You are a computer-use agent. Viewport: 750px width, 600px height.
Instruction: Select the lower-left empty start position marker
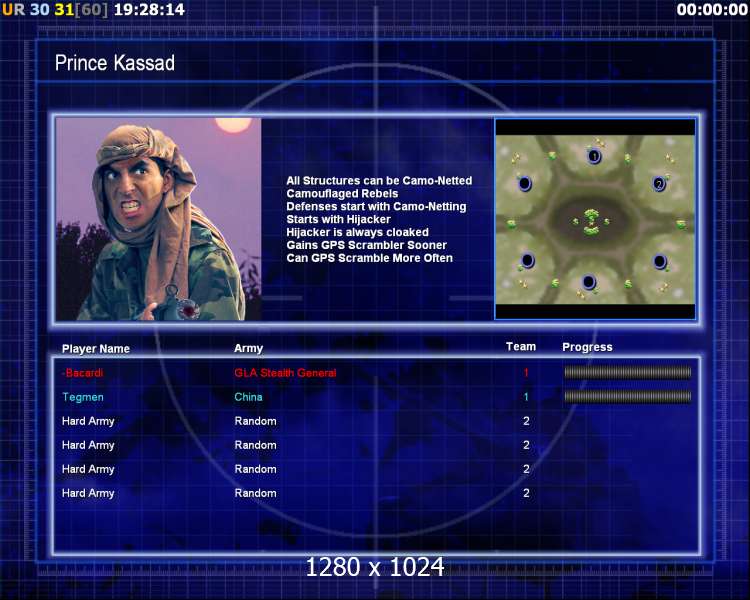[527, 260]
